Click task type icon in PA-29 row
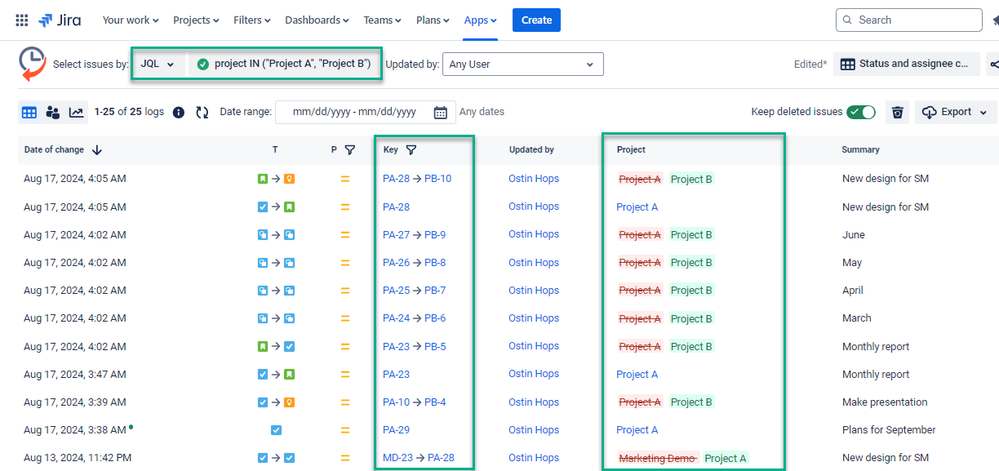 tap(276, 430)
